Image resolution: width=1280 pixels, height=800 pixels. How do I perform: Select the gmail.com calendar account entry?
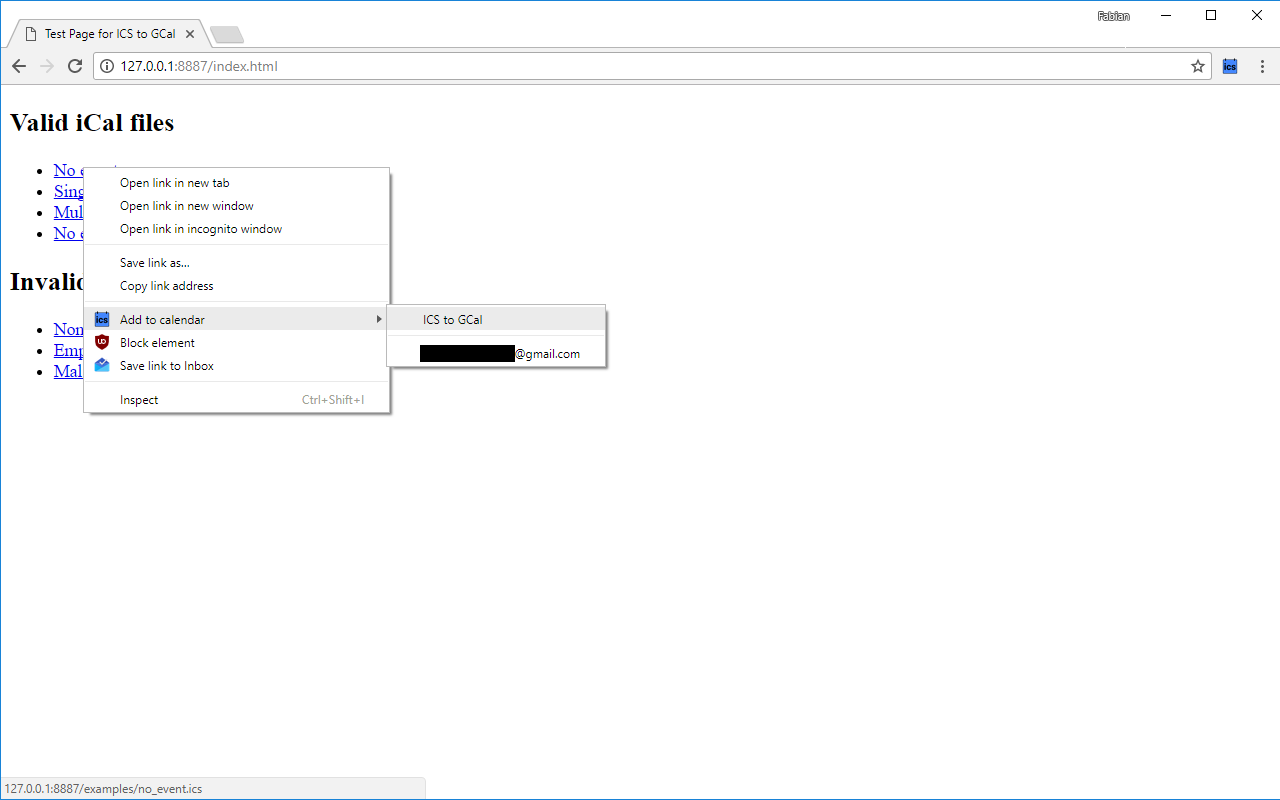click(499, 354)
